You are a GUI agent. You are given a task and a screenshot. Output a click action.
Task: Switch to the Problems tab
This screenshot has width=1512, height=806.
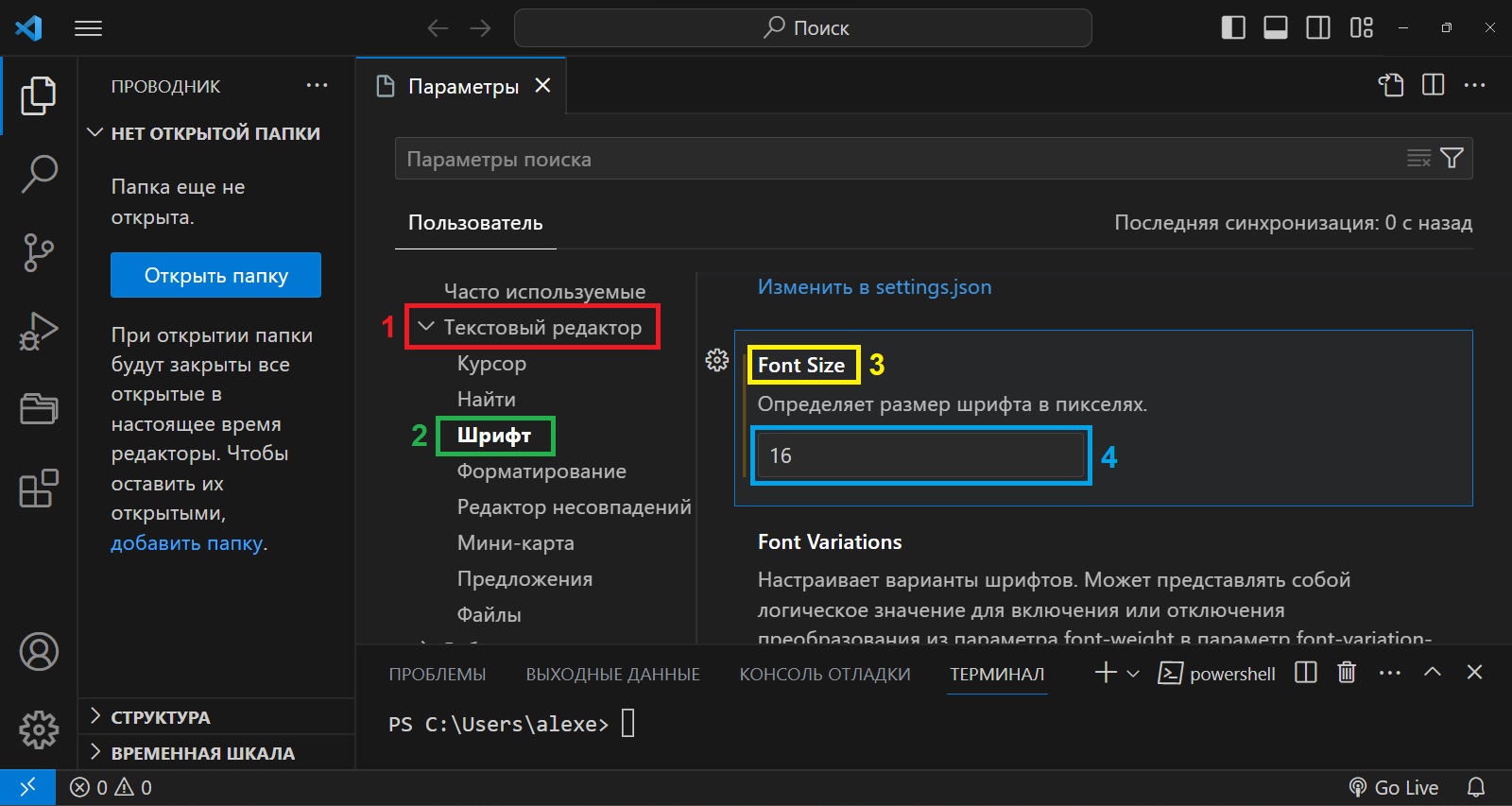[438, 674]
